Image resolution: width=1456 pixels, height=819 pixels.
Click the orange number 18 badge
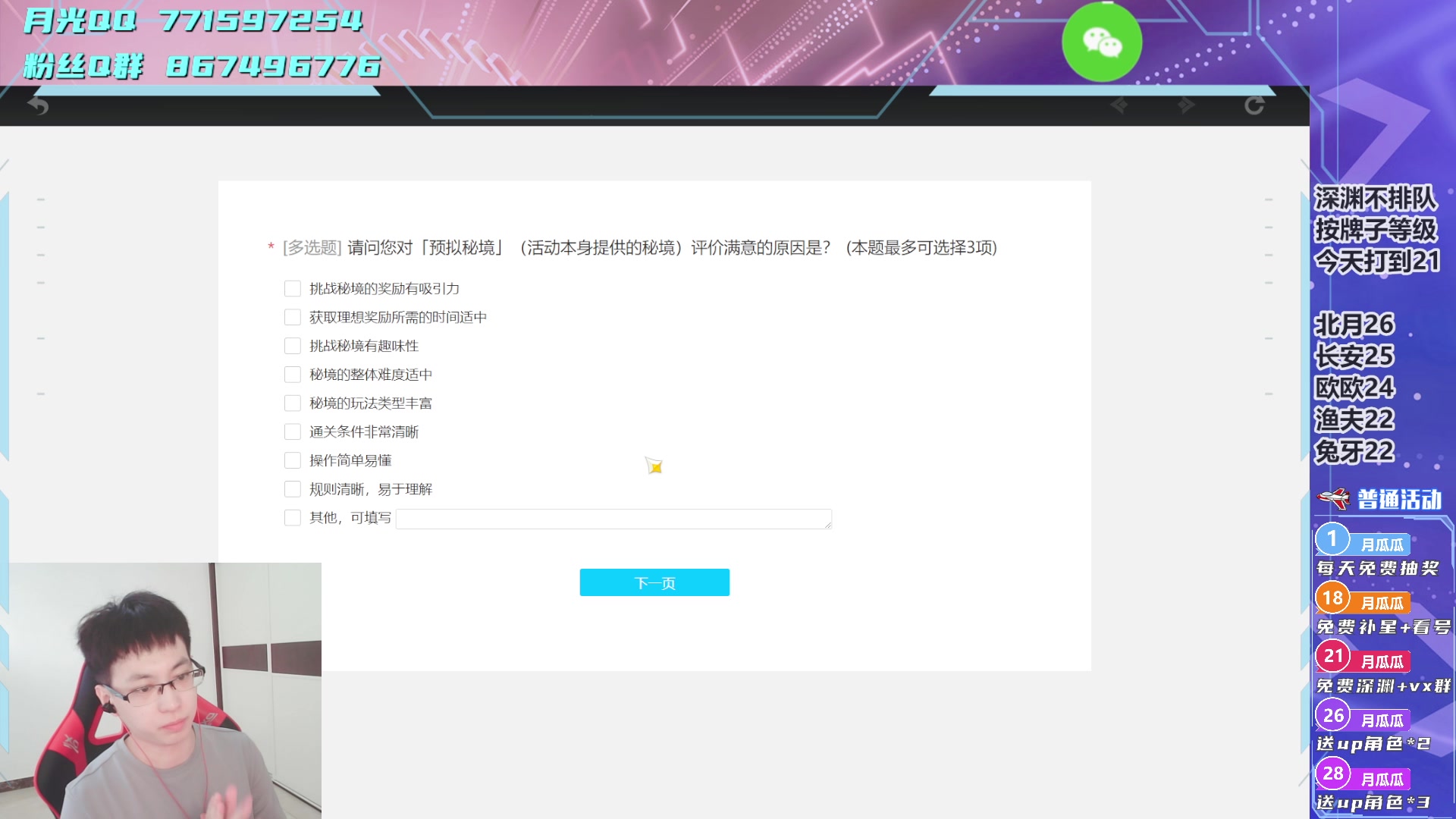coord(1332,598)
